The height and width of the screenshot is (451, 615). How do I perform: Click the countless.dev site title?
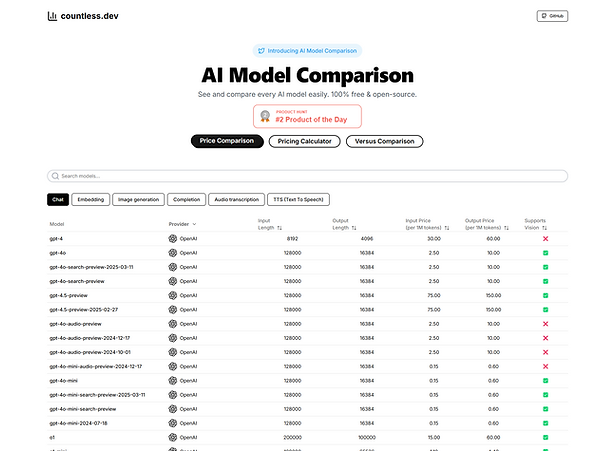(x=89, y=16)
